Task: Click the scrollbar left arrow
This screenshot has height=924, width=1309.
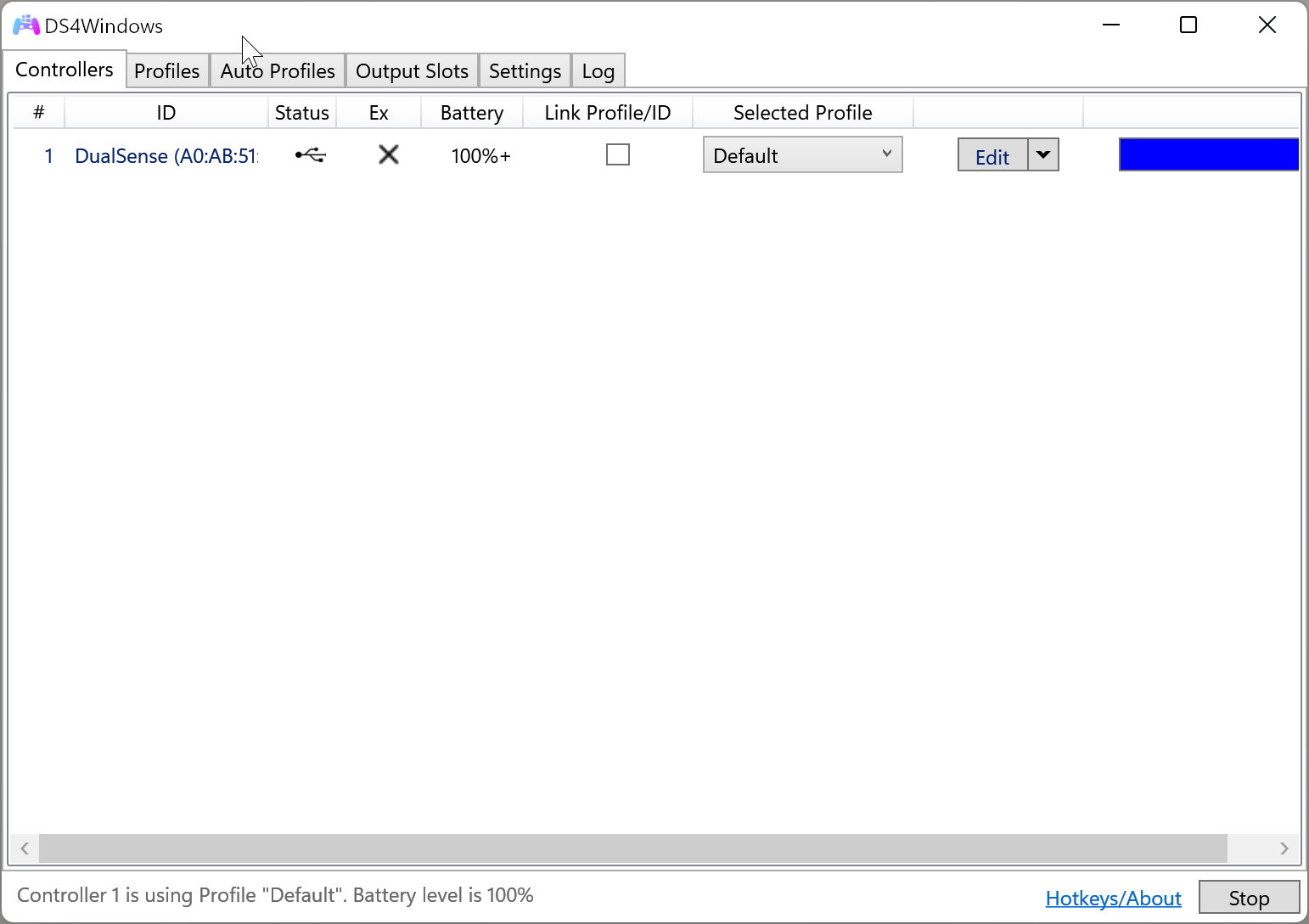Action: [25, 848]
